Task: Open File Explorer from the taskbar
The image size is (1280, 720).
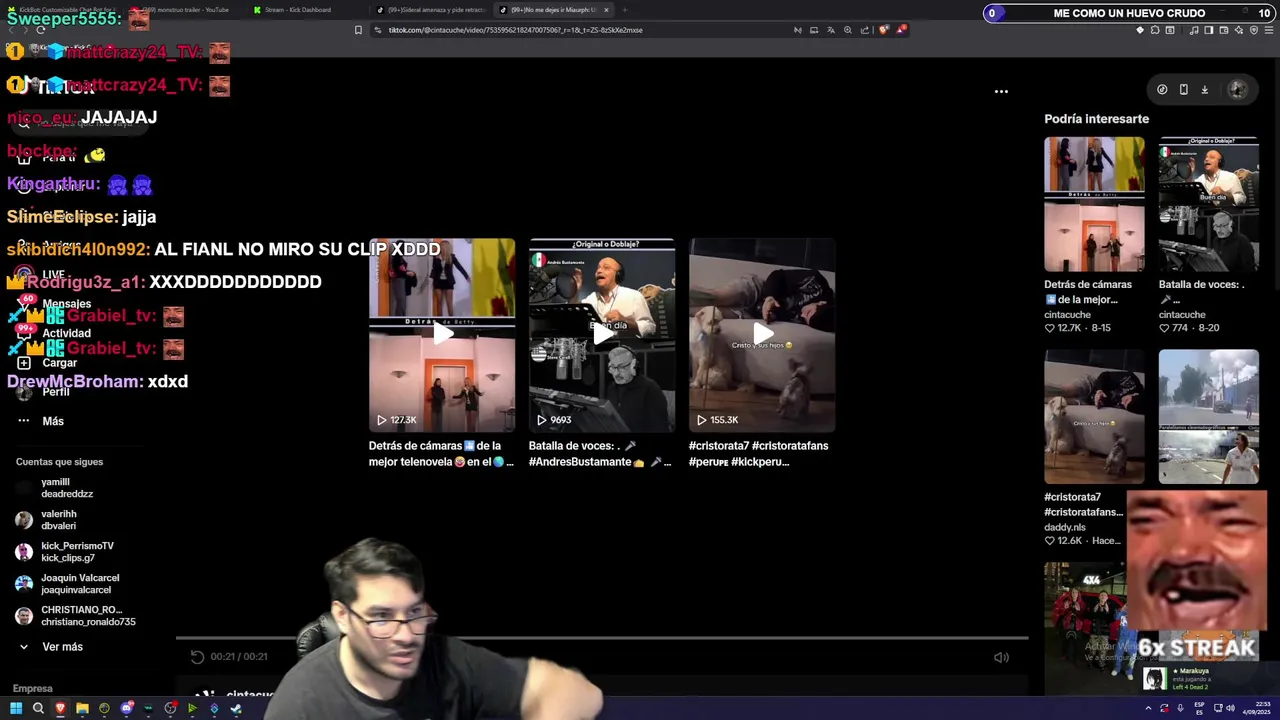Action: point(82,708)
